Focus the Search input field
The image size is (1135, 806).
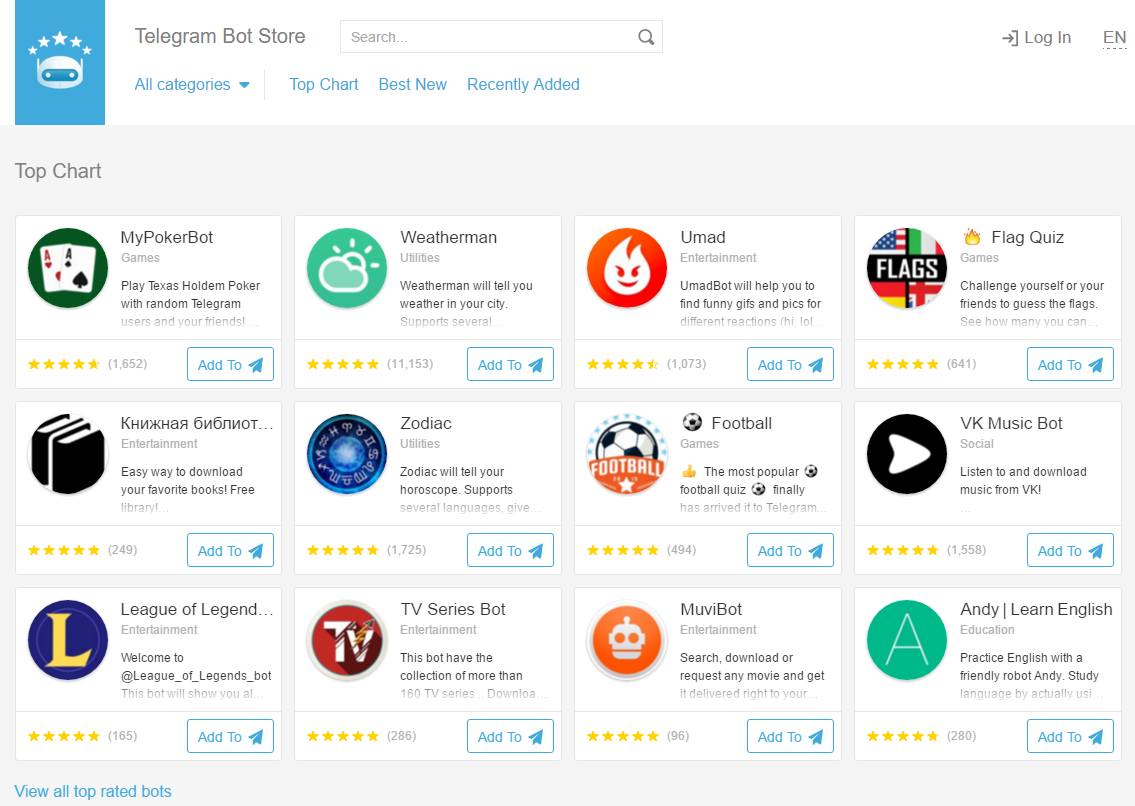click(501, 37)
